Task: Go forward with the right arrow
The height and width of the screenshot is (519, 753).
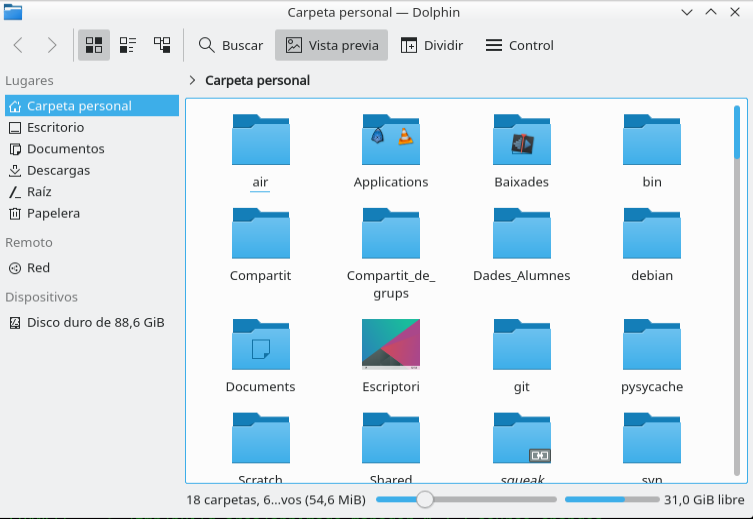Action: pyautogui.click(x=51, y=45)
